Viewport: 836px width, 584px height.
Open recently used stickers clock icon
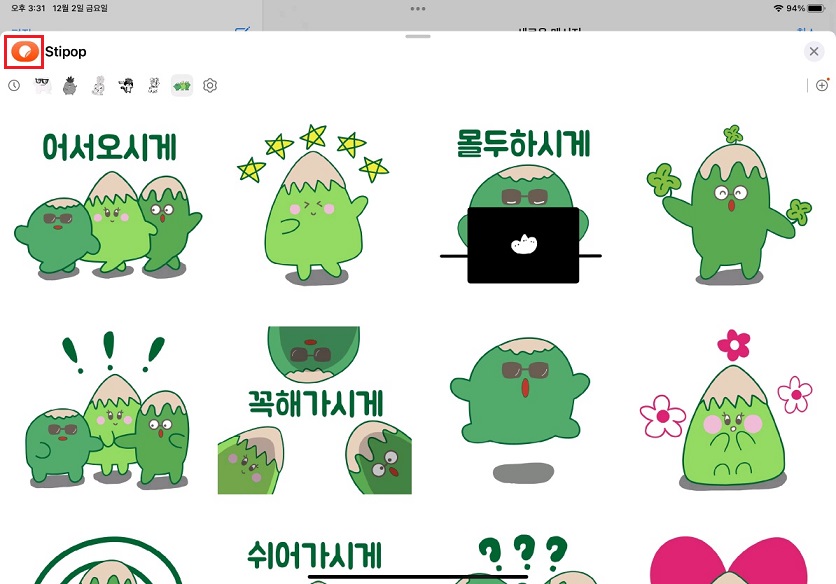(x=14, y=85)
